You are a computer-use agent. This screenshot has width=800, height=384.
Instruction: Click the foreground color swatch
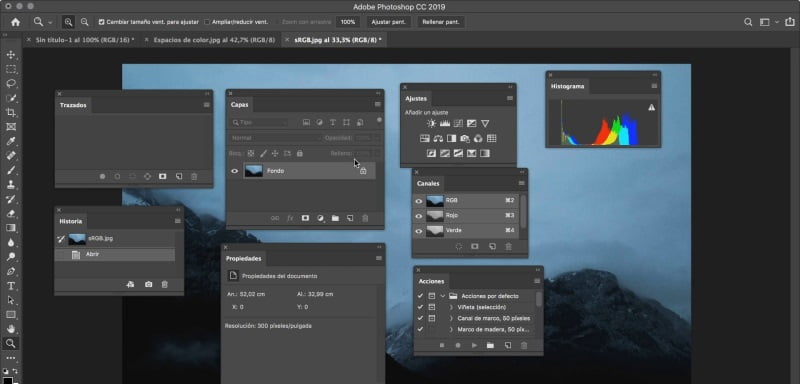click(8, 380)
